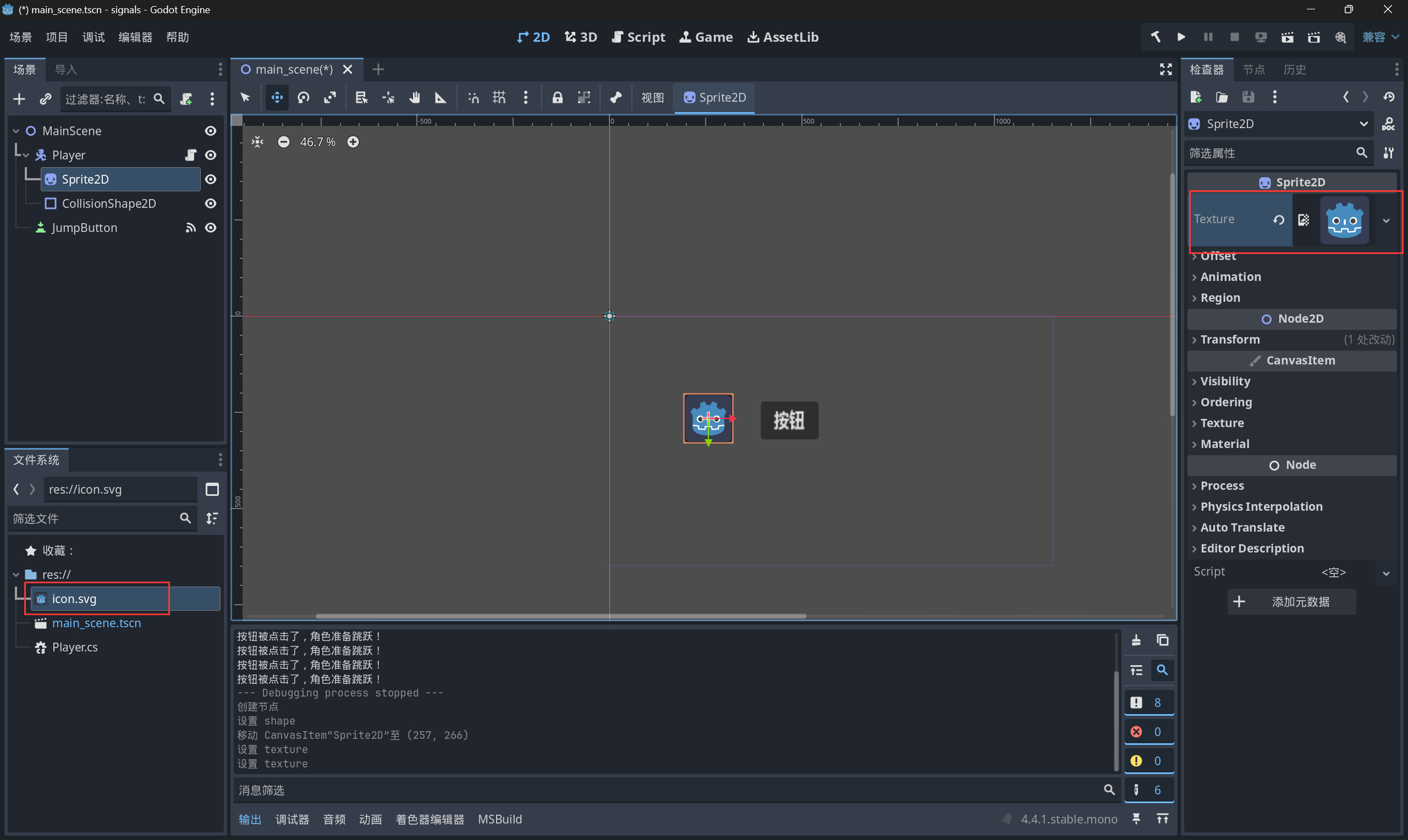
Task: Select main_scene.tscn in file system
Action: point(97,623)
